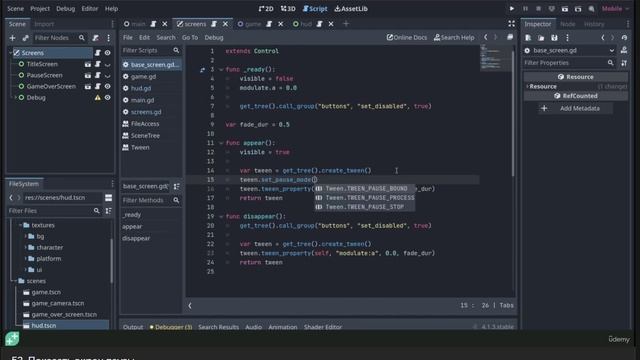Open the Help menu

tap(111, 9)
